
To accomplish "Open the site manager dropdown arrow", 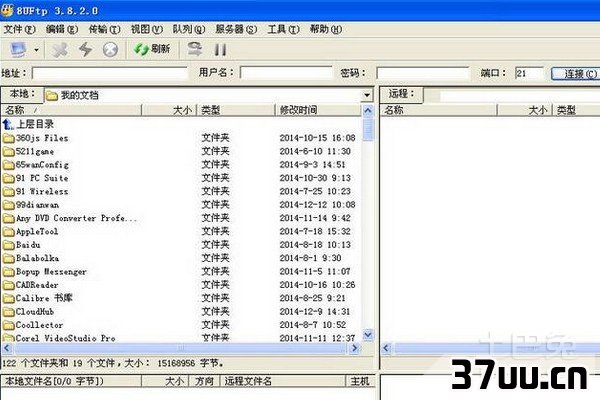I will tap(36, 50).
